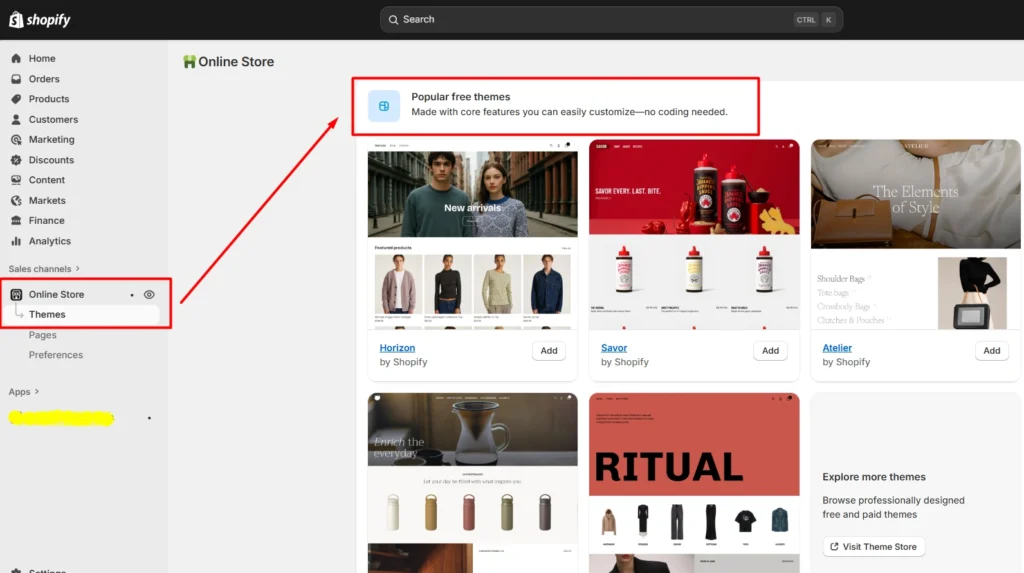1024x573 pixels.
Task: Click the Explore more themes heading
Action: point(874,476)
